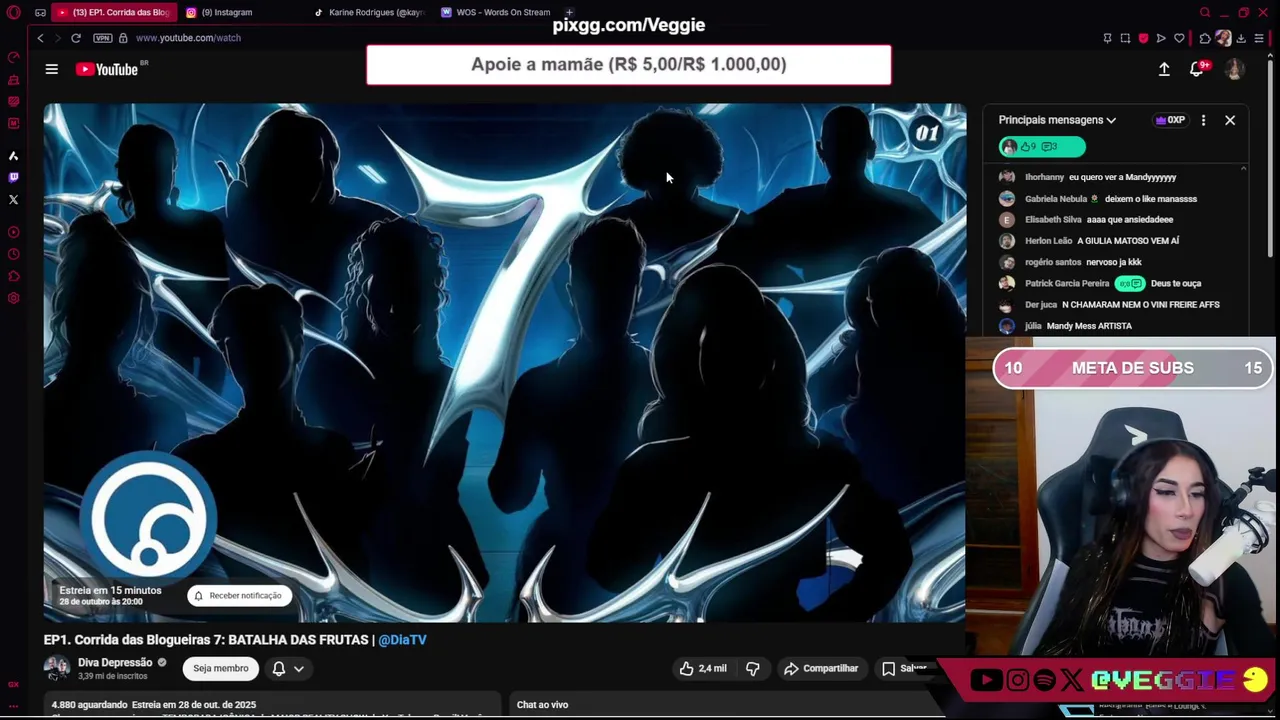Viewport: 1280px width, 720px height.
Task: Expand the Principais mensagens chat filter dropdown
Action: point(1057,120)
